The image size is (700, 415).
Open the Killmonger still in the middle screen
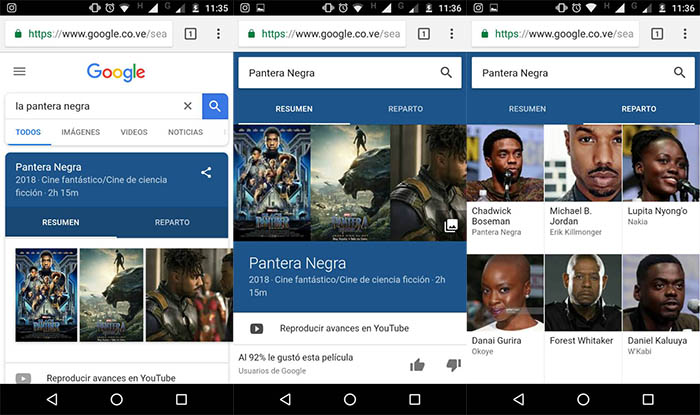pyautogui.click(x=429, y=183)
